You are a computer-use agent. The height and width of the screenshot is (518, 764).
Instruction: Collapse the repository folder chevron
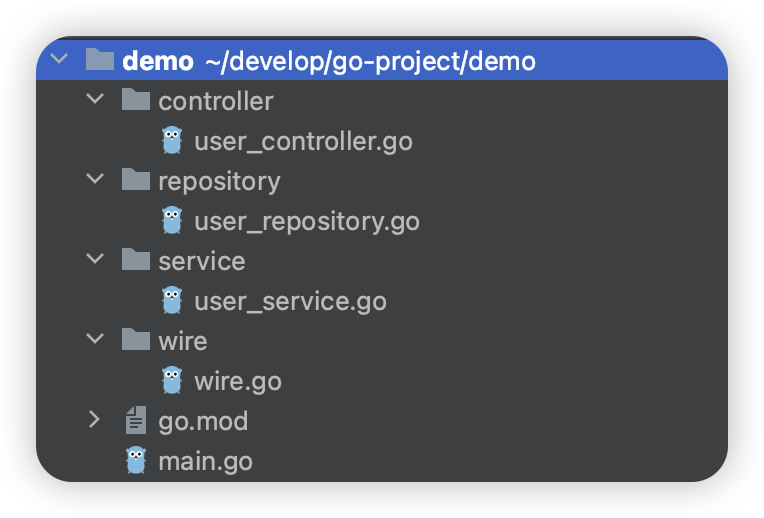coord(95,180)
